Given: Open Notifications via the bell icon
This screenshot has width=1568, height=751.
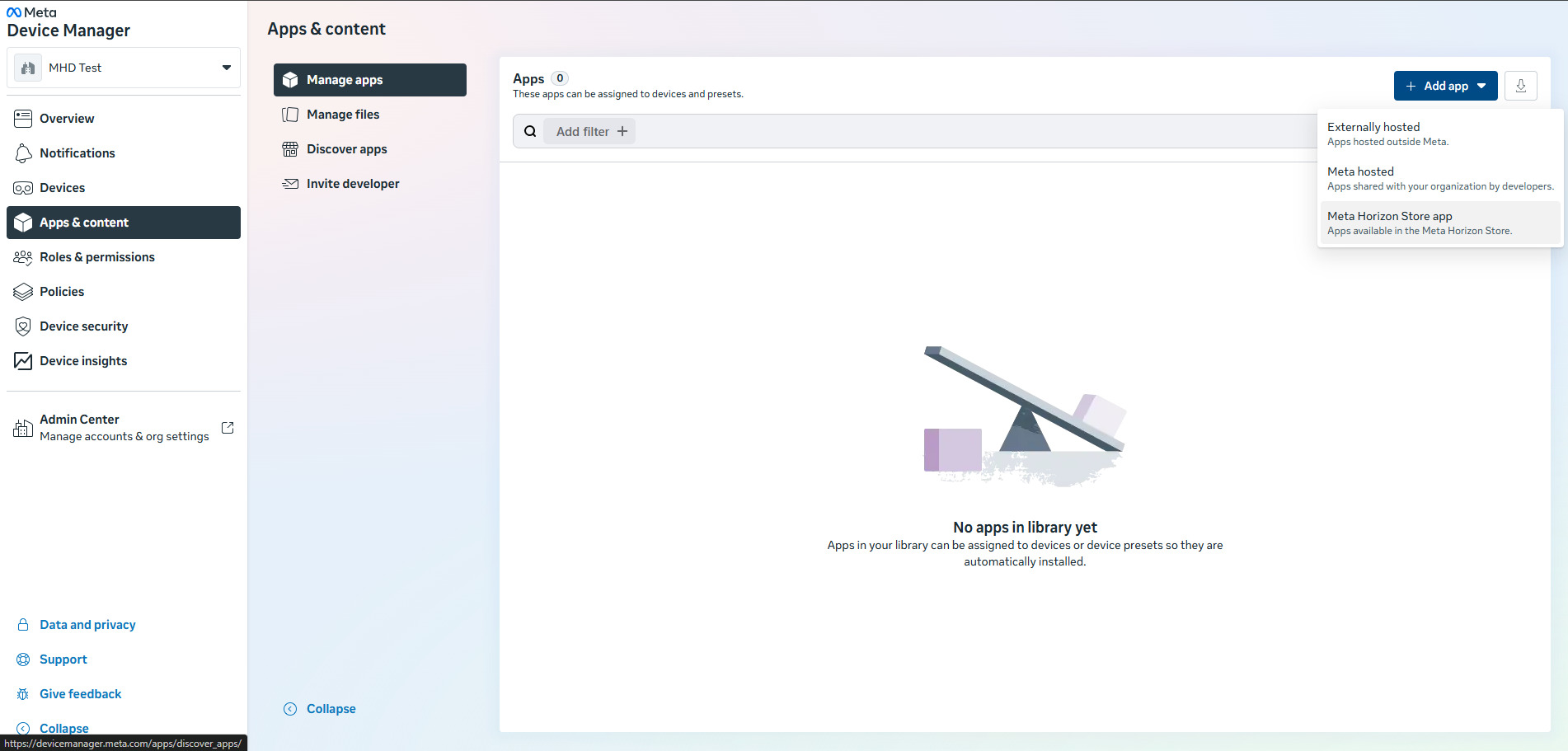Looking at the screenshot, I should pos(23,153).
